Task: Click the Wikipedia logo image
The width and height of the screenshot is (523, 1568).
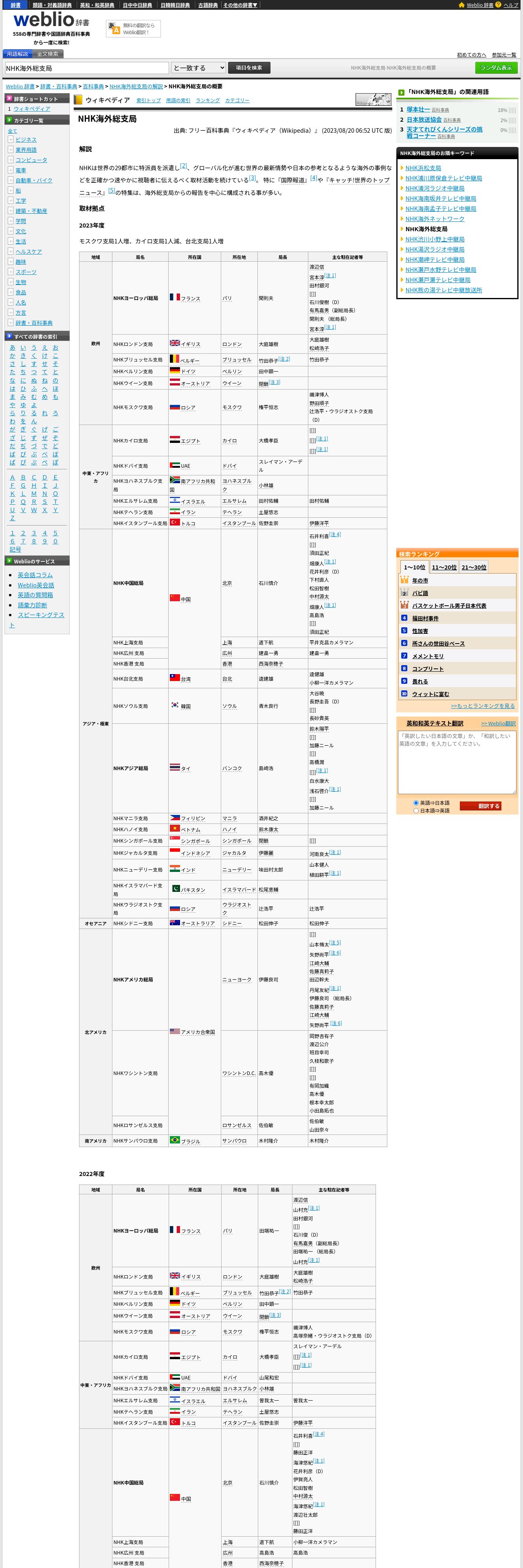Action: pyautogui.click(x=373, y=100)
